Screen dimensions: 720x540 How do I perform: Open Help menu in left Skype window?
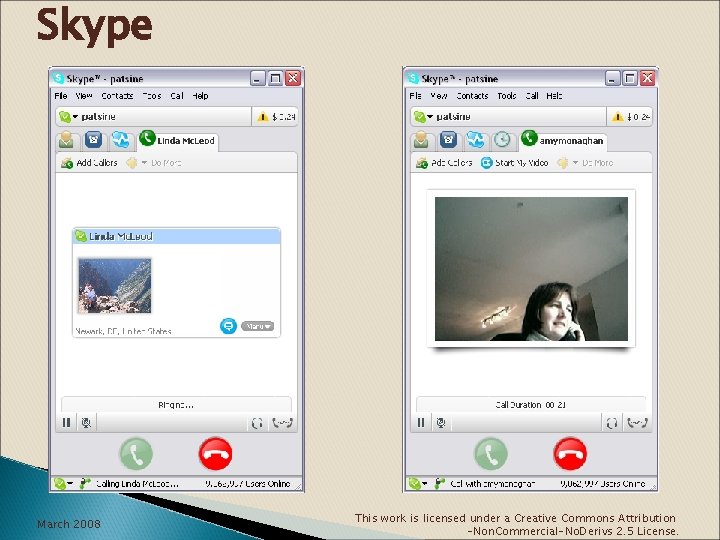(200, 96)
